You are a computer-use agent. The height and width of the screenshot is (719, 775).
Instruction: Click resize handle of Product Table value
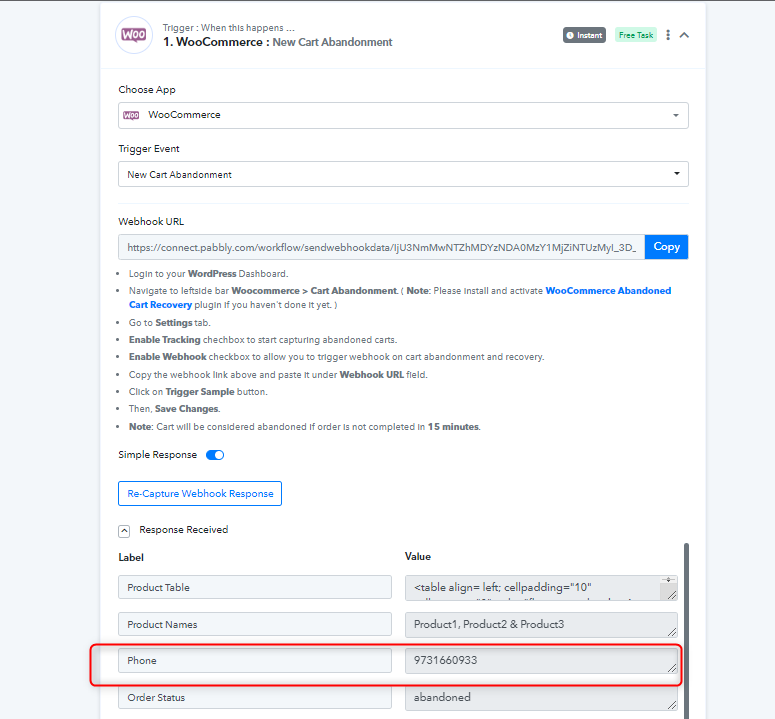click(x=672, y=595)
